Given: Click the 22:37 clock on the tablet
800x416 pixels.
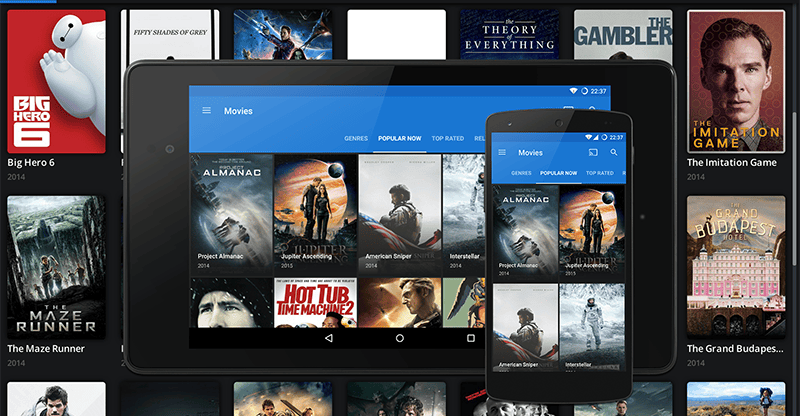Looking at the screenshot, I should [598, 91].
